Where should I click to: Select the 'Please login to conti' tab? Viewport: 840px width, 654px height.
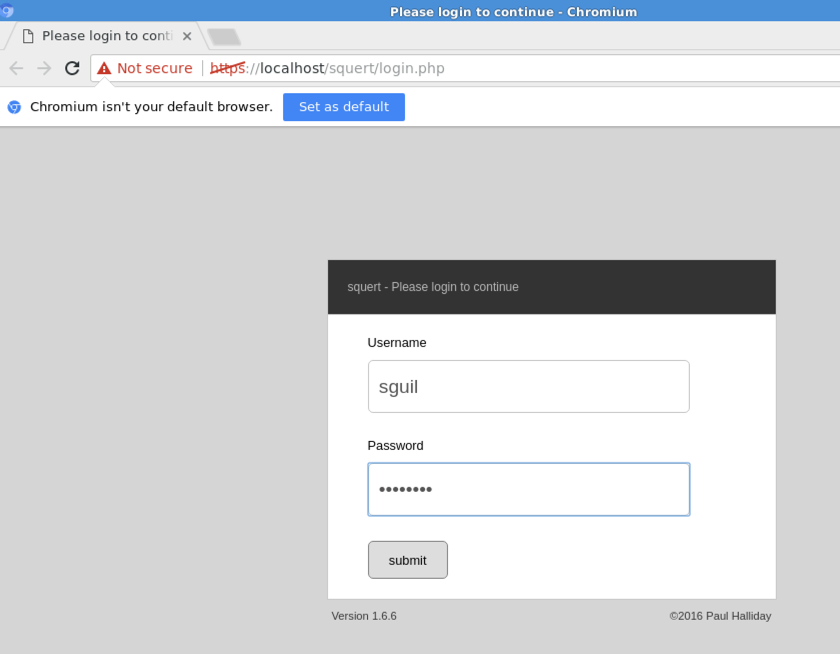[x=106, y=36]
